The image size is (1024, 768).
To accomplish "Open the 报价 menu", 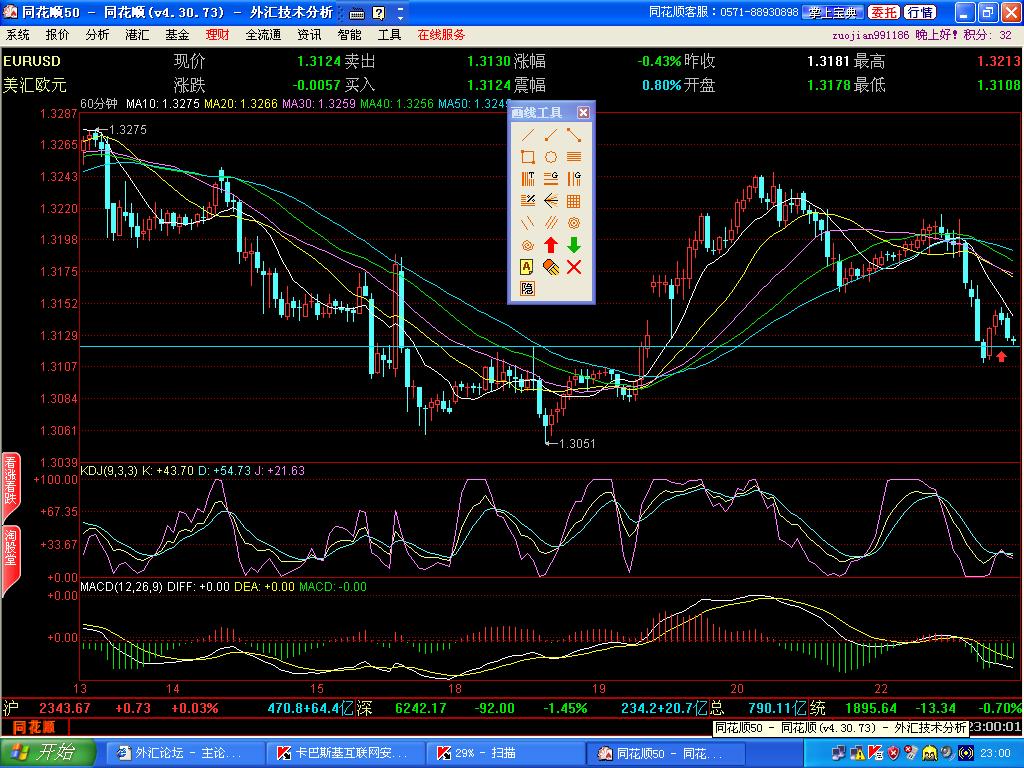I will [x=57, y=35].
